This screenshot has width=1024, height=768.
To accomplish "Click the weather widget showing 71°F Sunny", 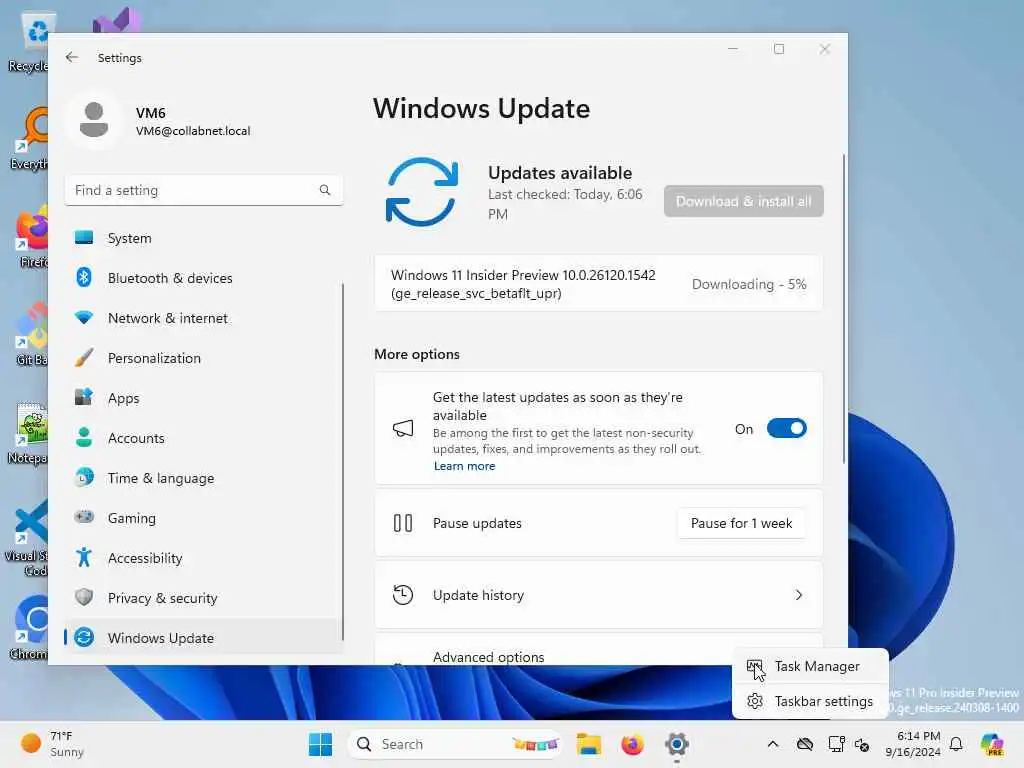I will pyautogui.click(x=52, y=744).
